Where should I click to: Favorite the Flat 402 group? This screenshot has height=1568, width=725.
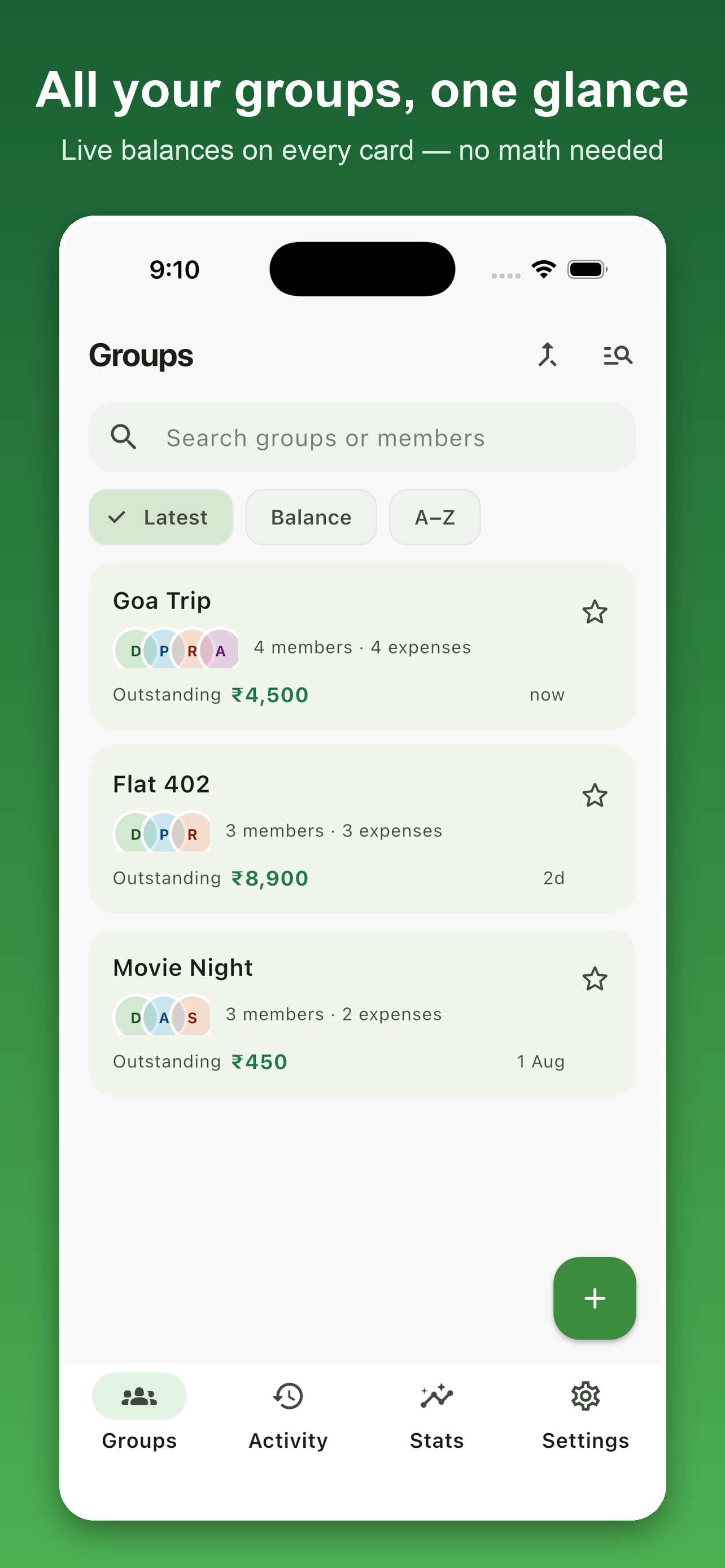click(x=594, y=795)
